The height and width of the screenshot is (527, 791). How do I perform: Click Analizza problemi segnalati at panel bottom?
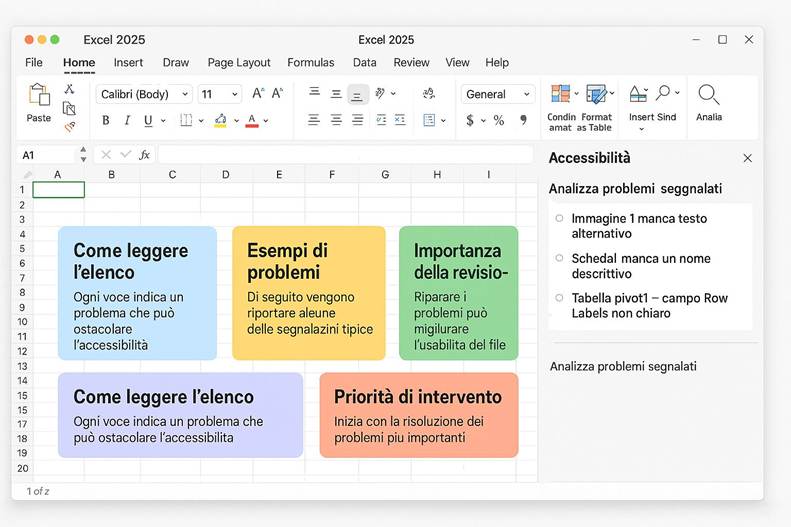pyautogui.click(x=623, y=366)
